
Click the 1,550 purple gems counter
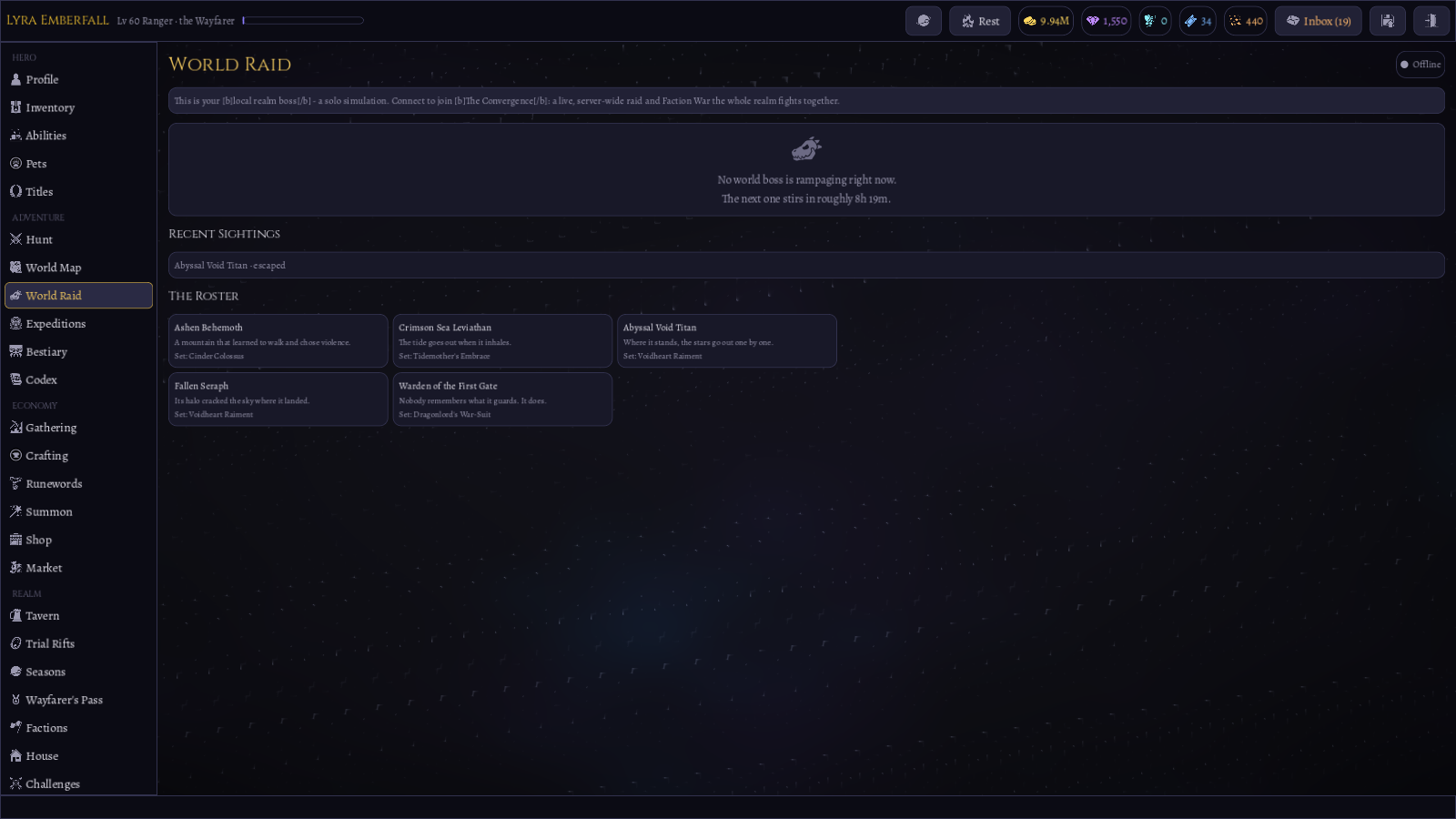pos(1107,21)
